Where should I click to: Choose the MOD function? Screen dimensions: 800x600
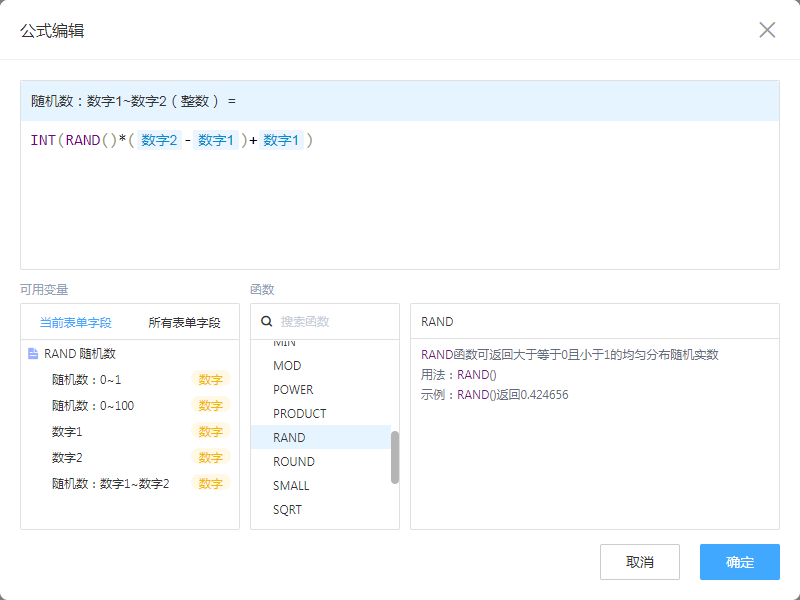tap(287, 366)
